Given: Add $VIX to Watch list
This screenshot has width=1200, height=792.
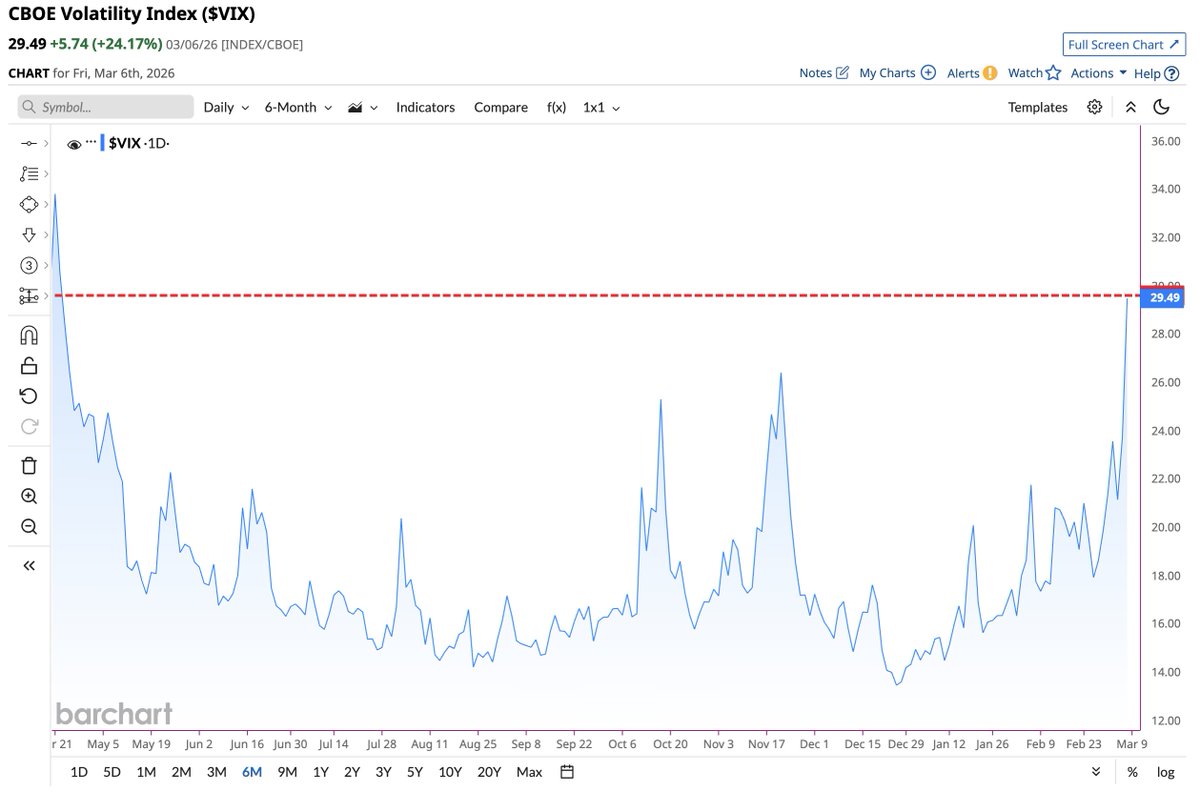Looking at the screenshot, I should pos(1034,73).
